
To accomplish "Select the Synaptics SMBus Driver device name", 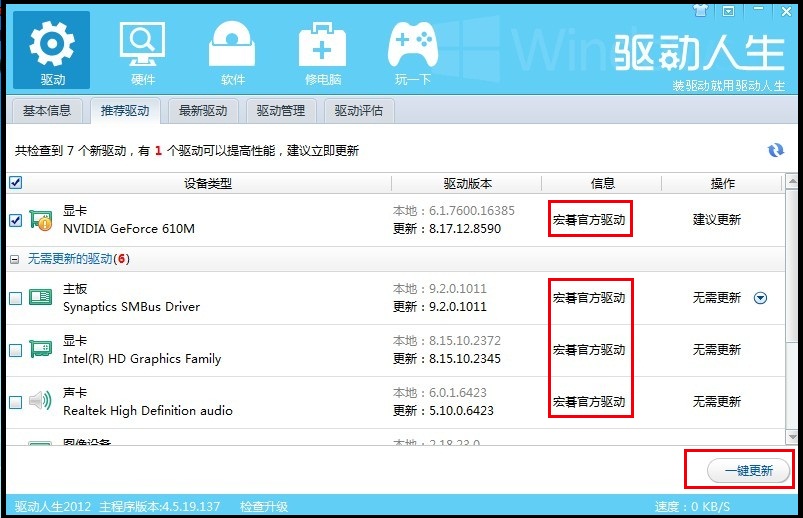I will pos(131,306).
